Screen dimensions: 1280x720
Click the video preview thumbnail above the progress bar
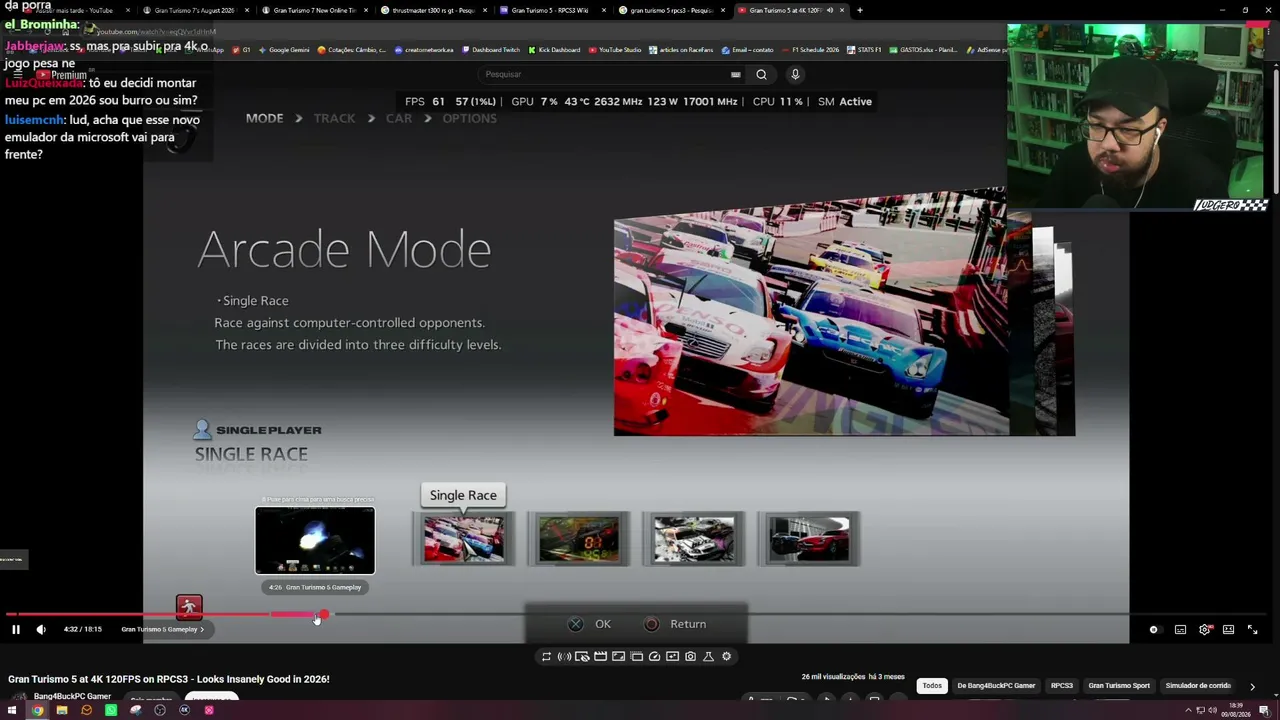(x=315, y=541)
